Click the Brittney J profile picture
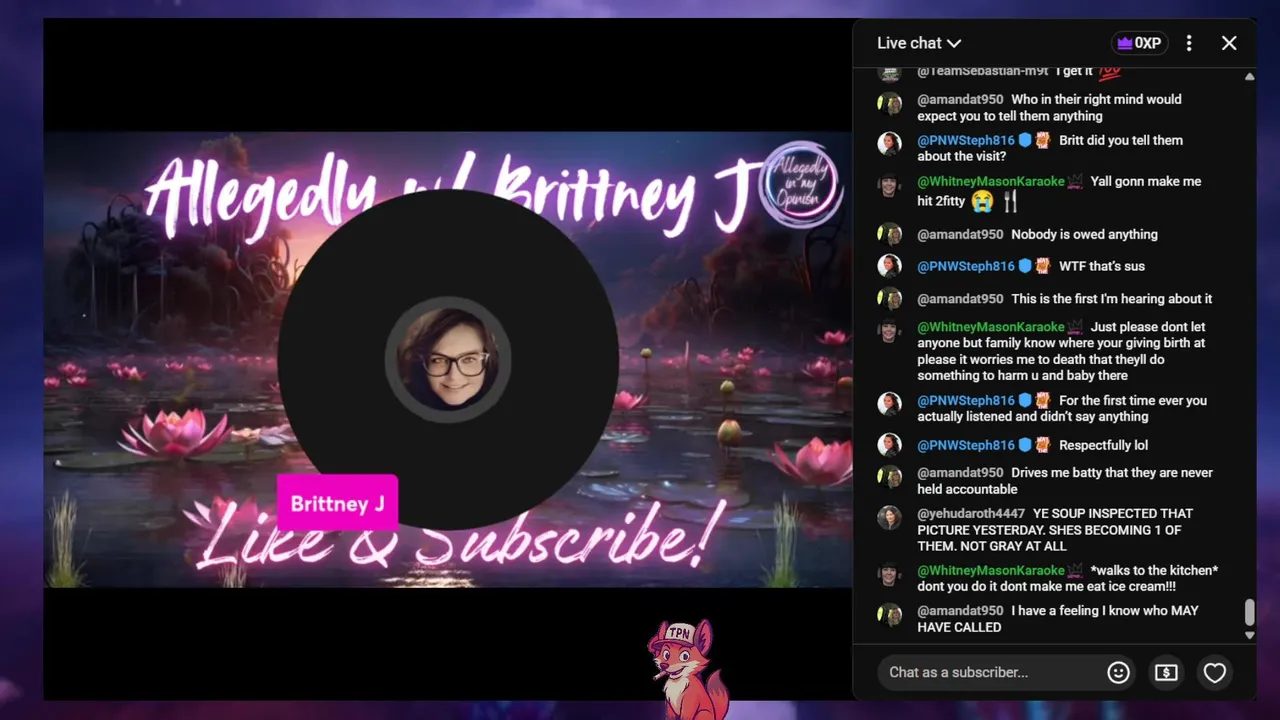 point(448,358)
